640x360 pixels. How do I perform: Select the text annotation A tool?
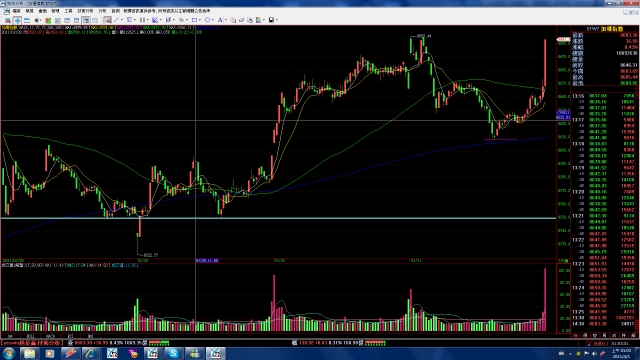coord(220,20)
